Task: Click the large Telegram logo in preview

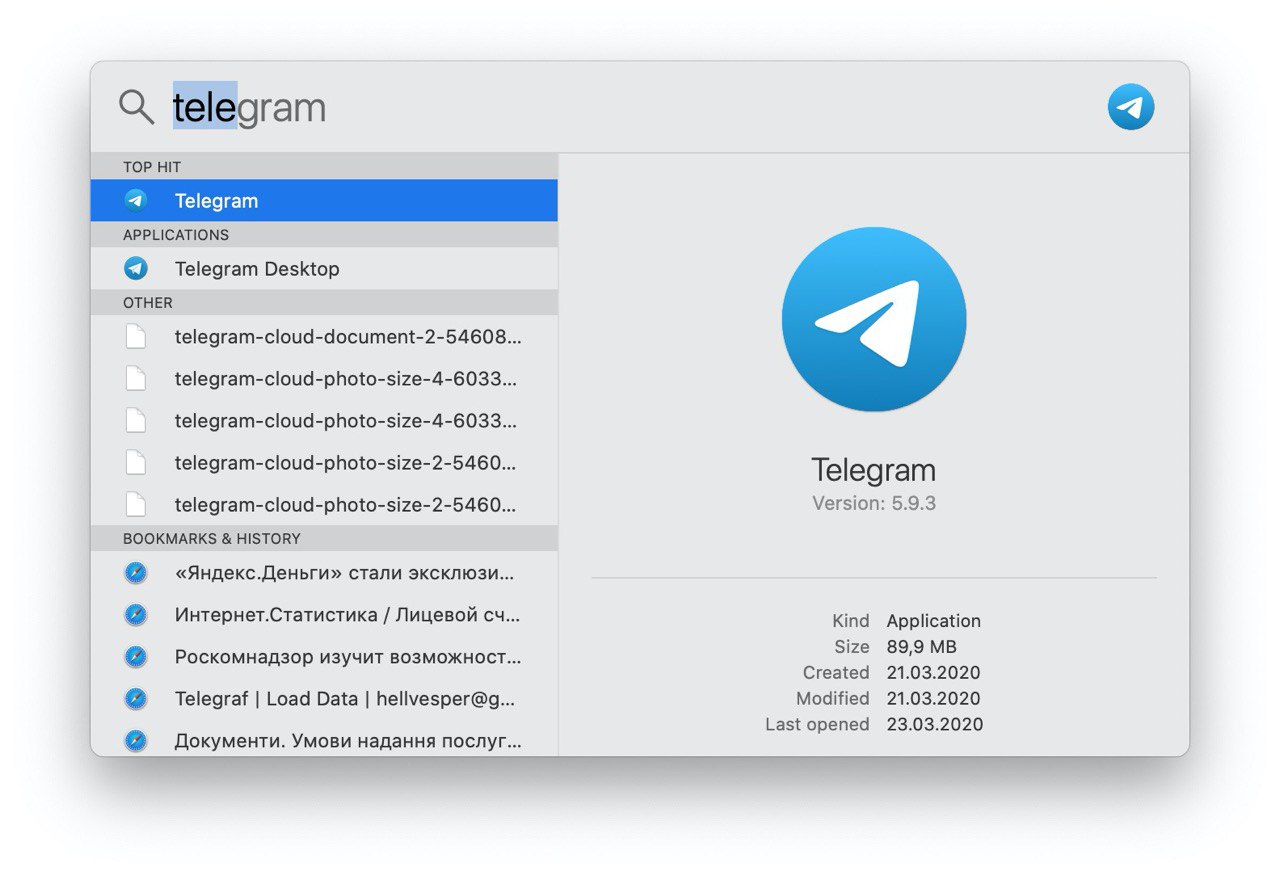Action: tap(874, 319)
